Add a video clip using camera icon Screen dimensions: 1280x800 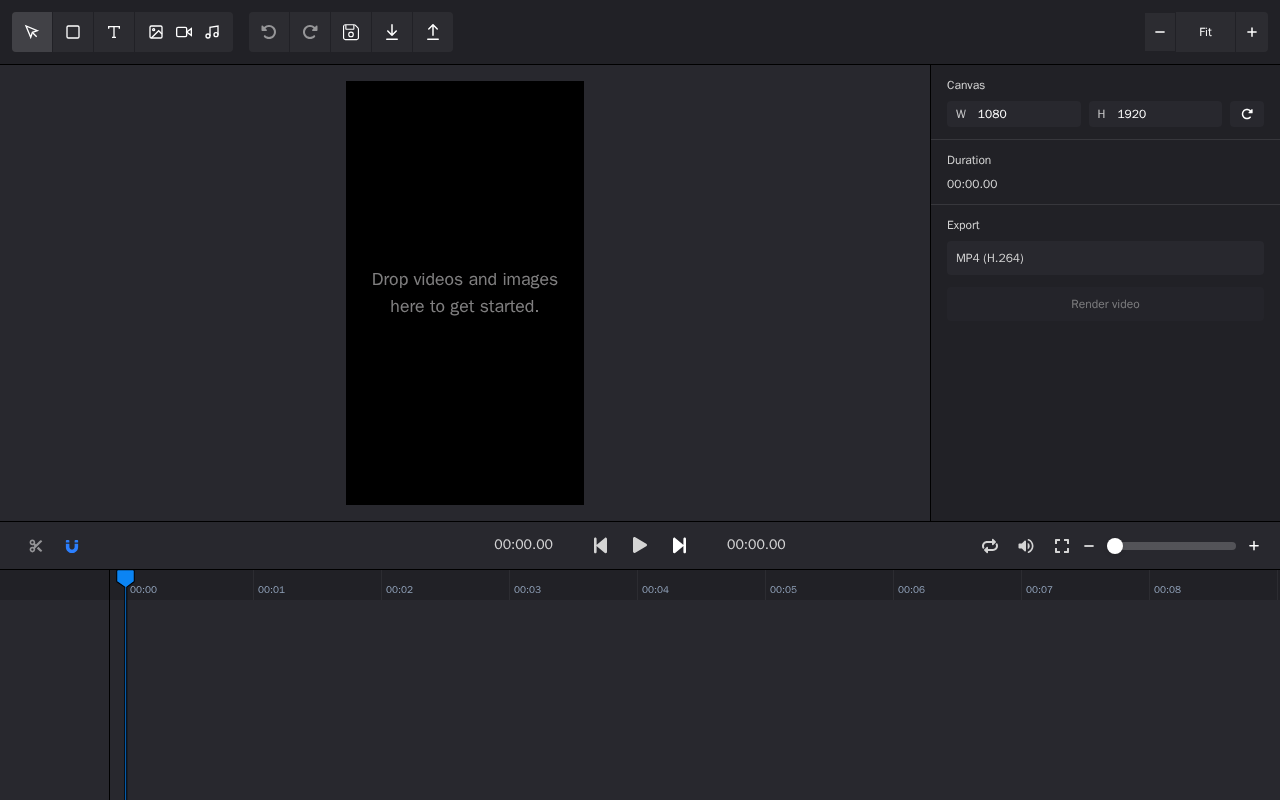[184, 32]
